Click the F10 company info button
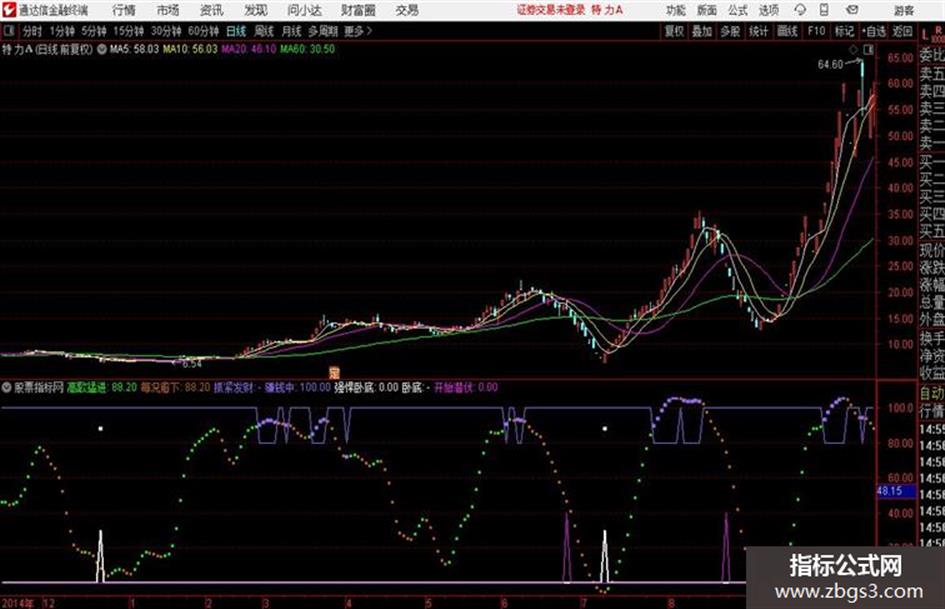The image size is (945, 609). pyautogui.click(x=817, y=31)
